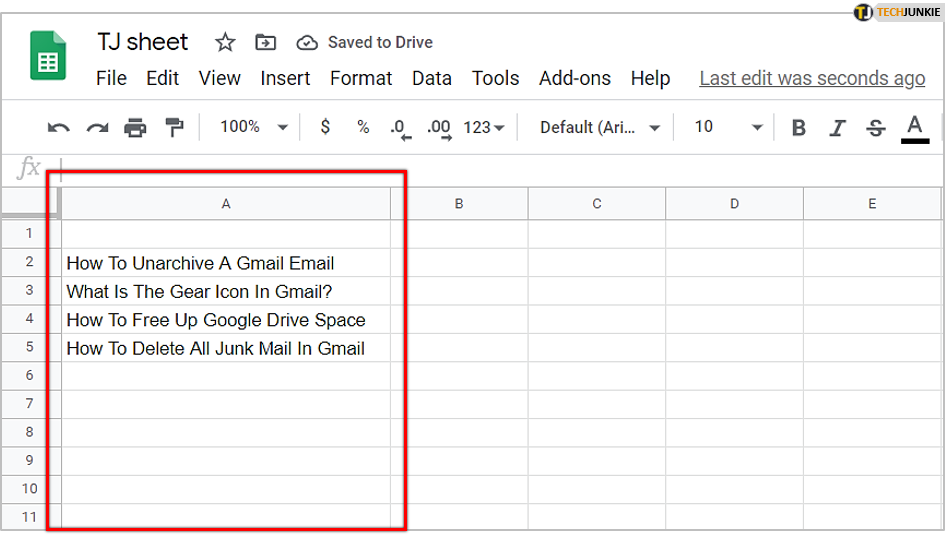The image size is (948, 536).
Task: Activate the paint format tool
Action: 174,128
